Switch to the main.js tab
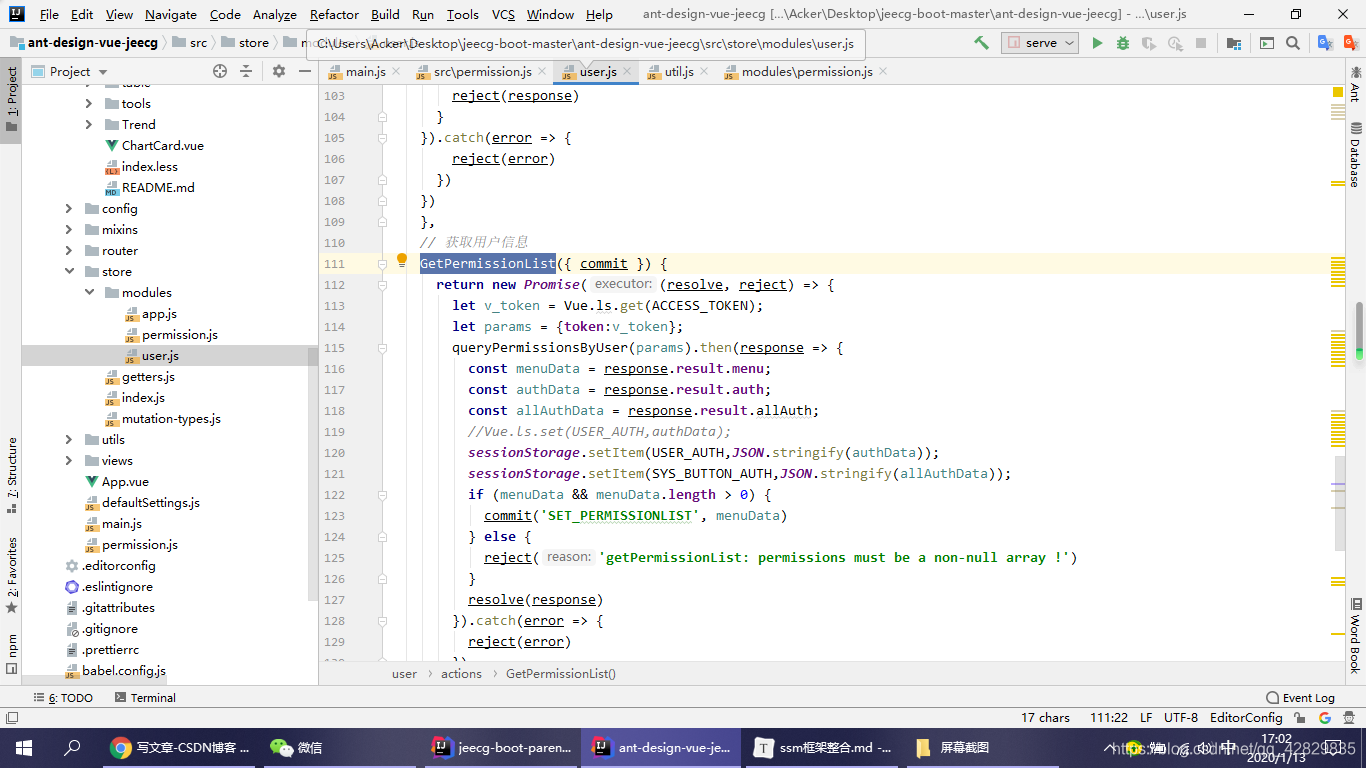The height and width of the screenshot is (768, 1366). coord(365,71)
